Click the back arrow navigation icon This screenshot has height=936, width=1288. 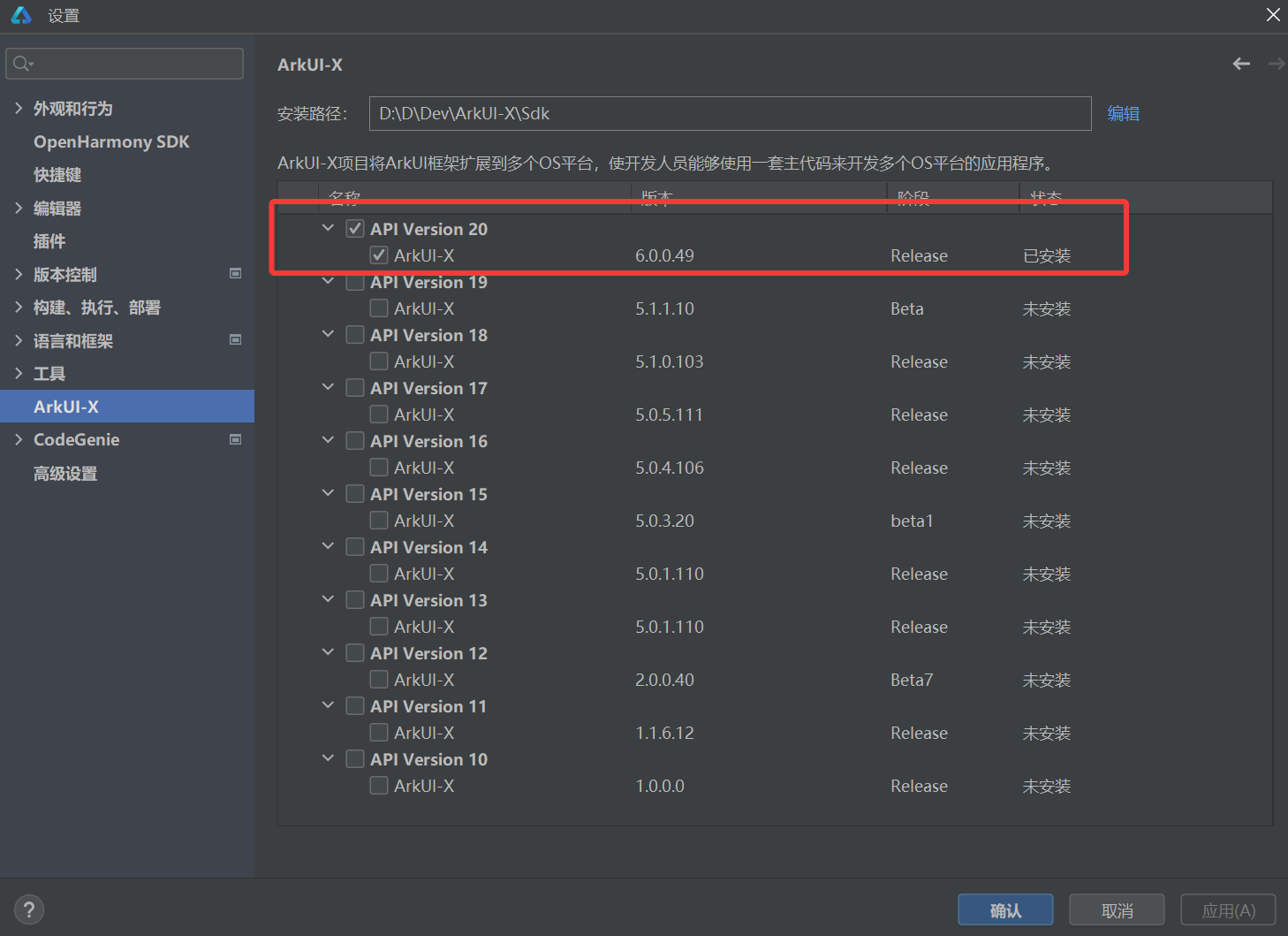1241,64
